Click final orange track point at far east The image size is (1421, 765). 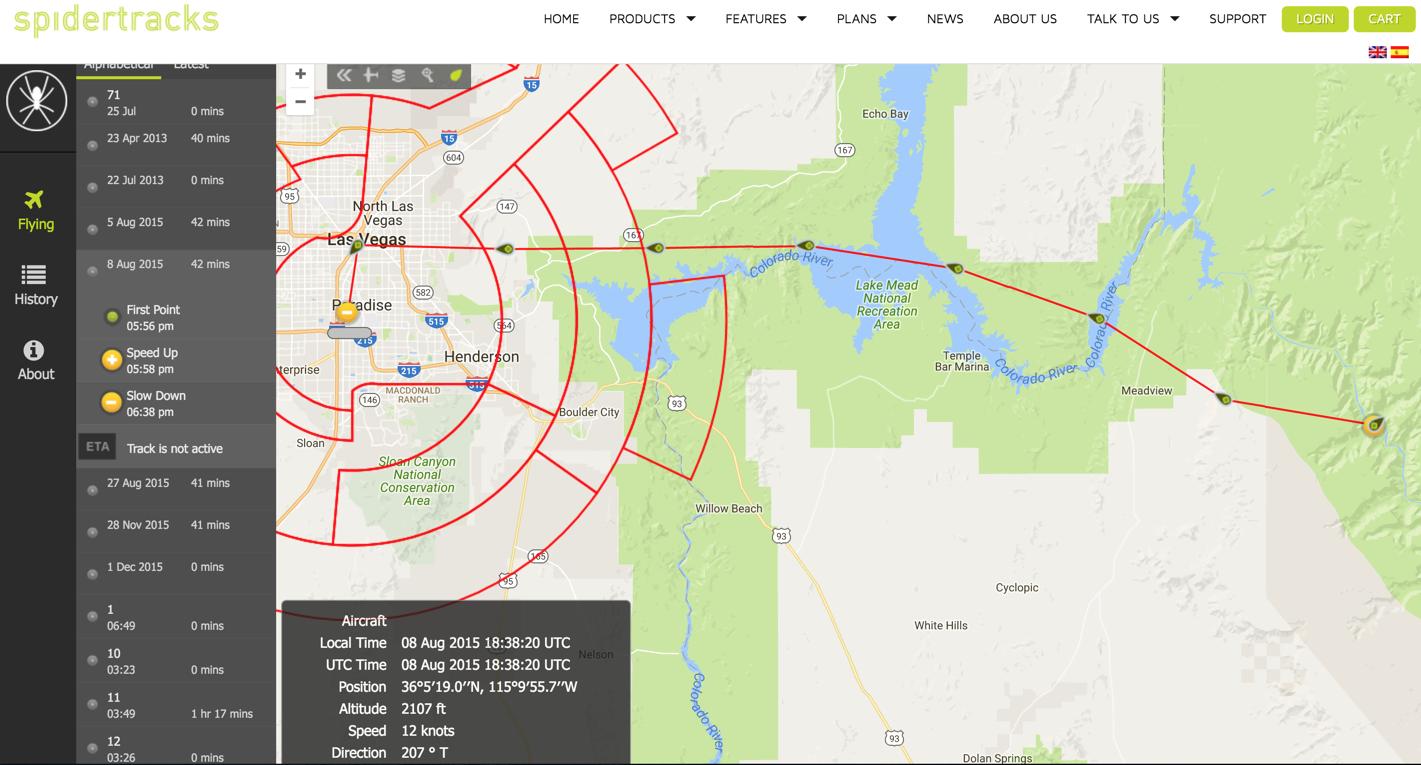coord(1374,425)
